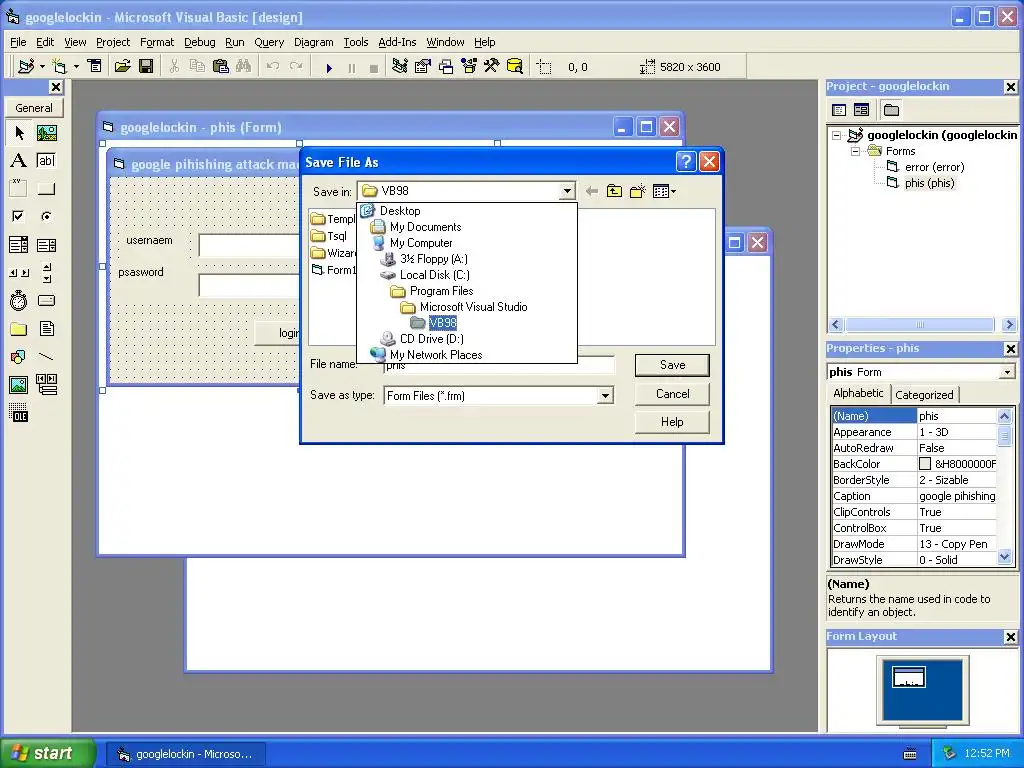Open the Project menu
The width and height of the screenshot is (1024, 768).
(113, 42)
